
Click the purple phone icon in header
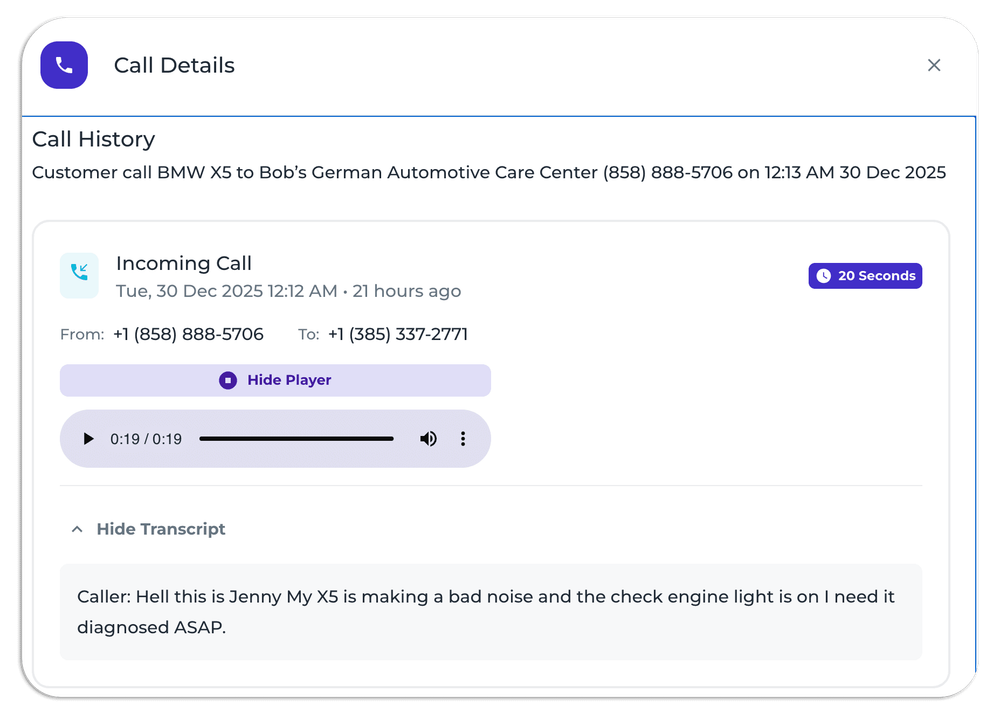click(x=64, y=65)
